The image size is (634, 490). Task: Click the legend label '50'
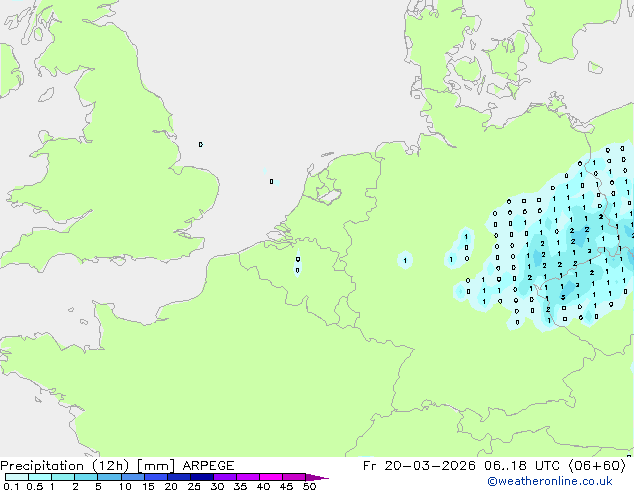pos(309,486)
